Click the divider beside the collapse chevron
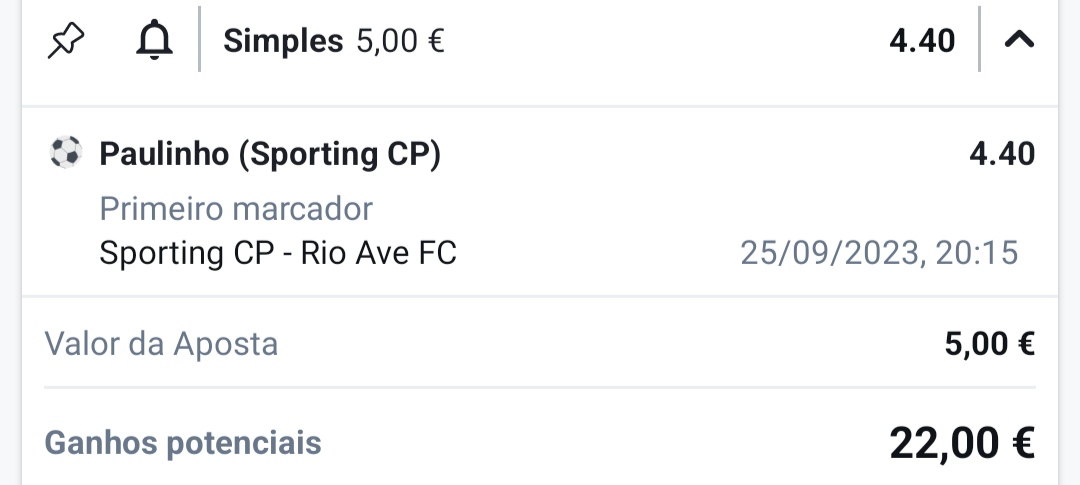1080x485 pixels. coord(979,39)
